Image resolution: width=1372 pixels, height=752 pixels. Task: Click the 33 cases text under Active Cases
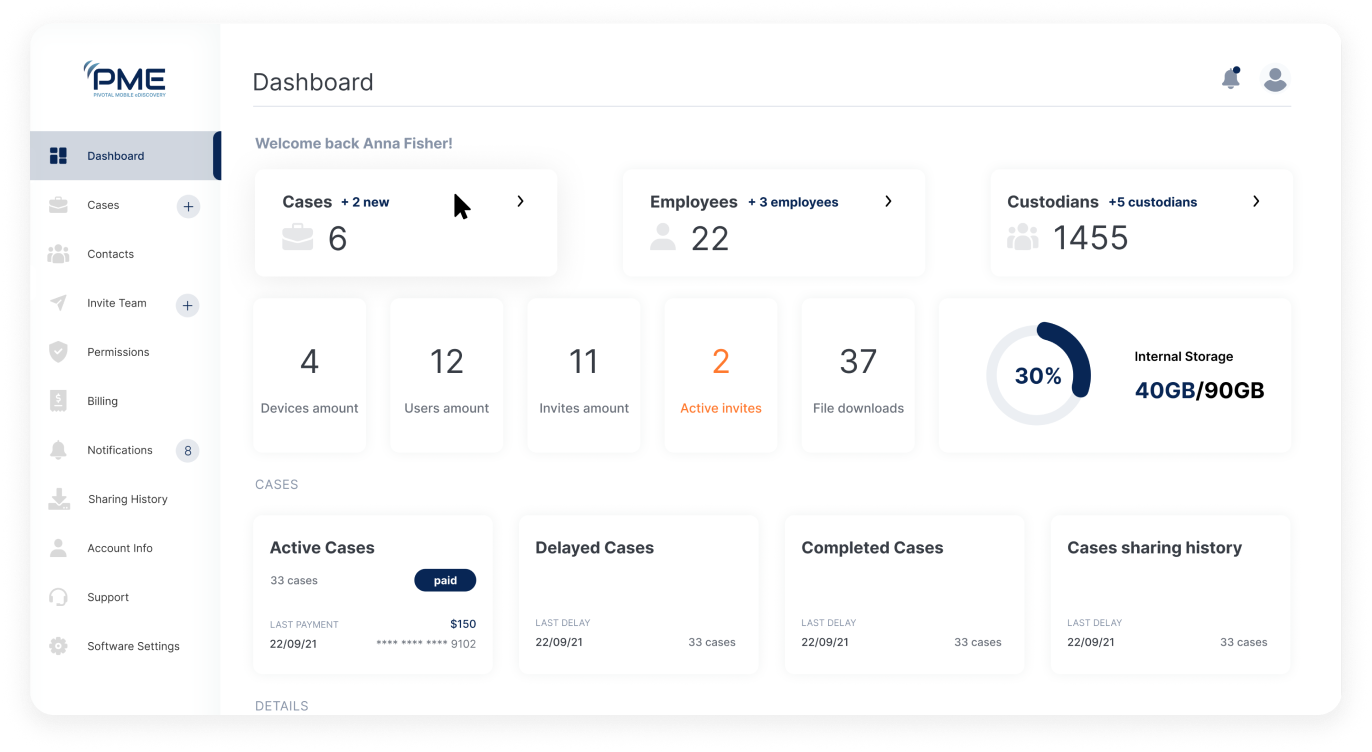click(294, 580)
